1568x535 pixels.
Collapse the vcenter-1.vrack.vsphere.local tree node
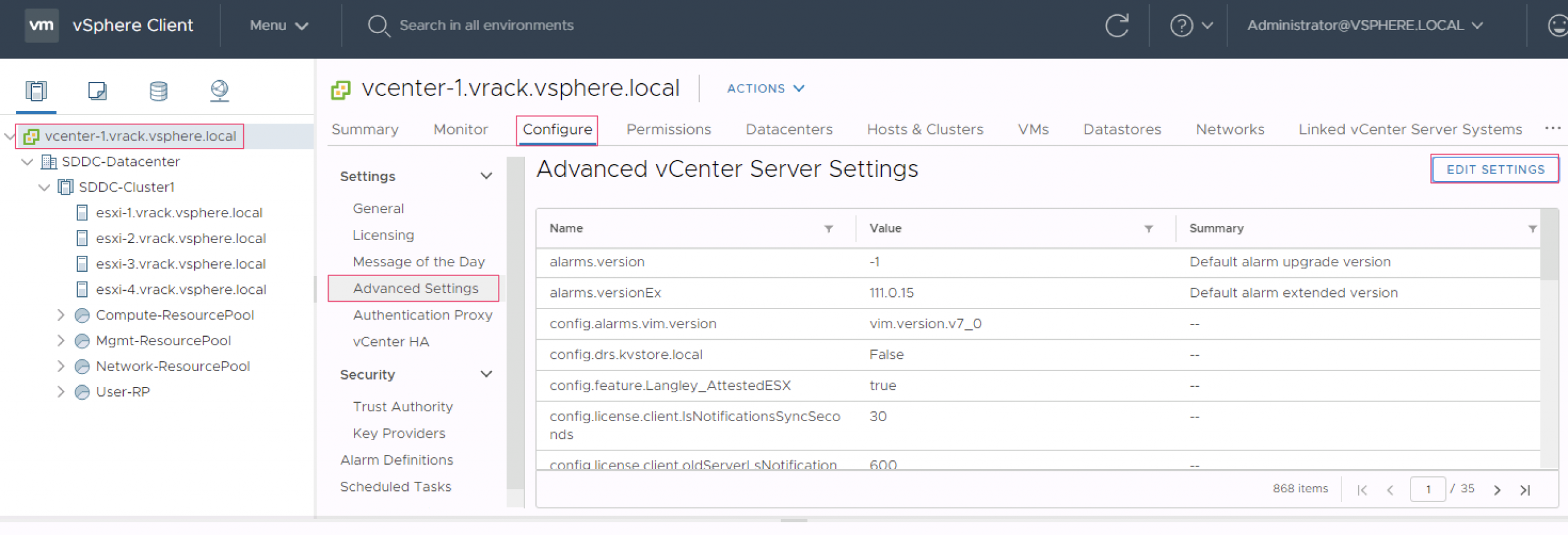(x=9, y=136)
